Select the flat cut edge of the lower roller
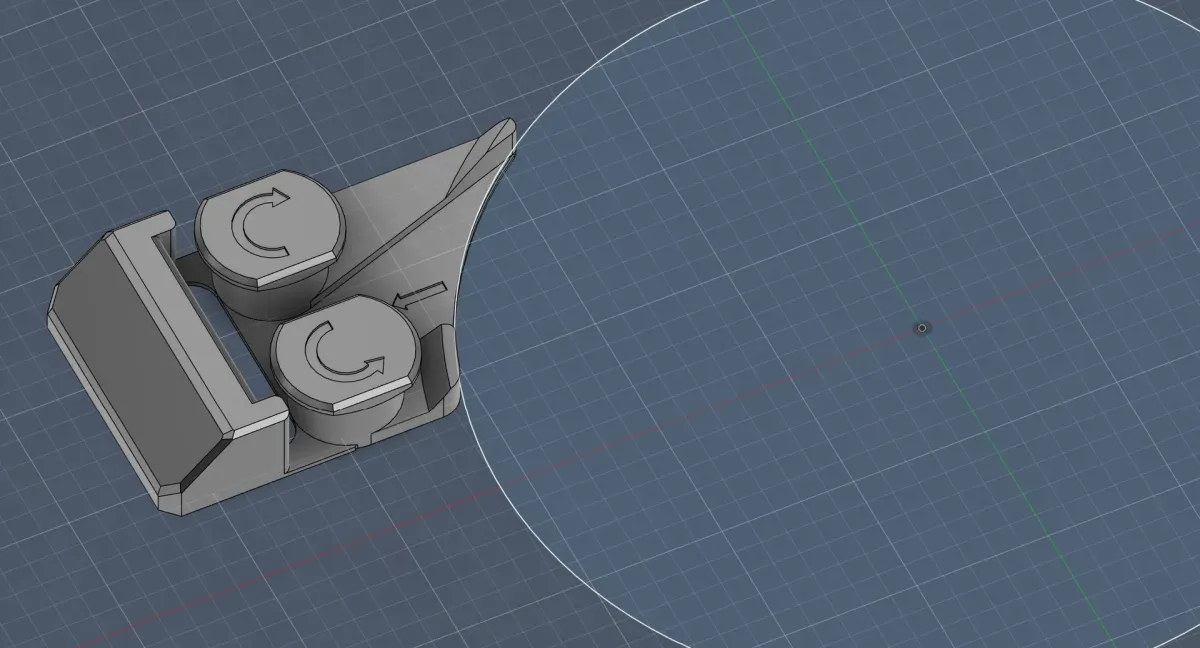 click(372, 398)
